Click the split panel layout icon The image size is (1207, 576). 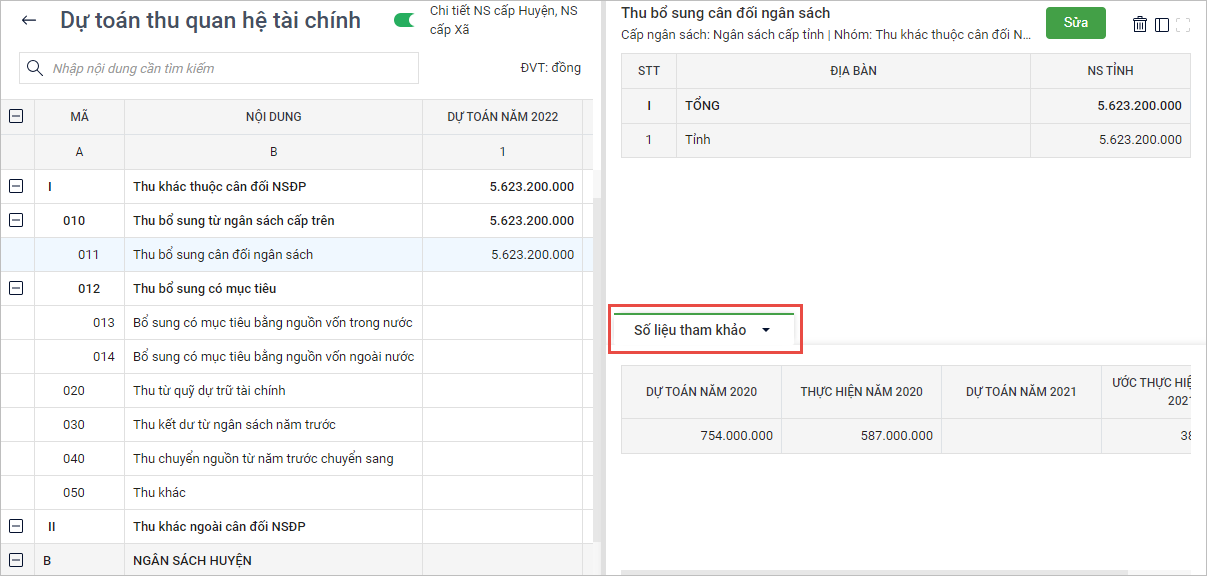click(1162, 24)
